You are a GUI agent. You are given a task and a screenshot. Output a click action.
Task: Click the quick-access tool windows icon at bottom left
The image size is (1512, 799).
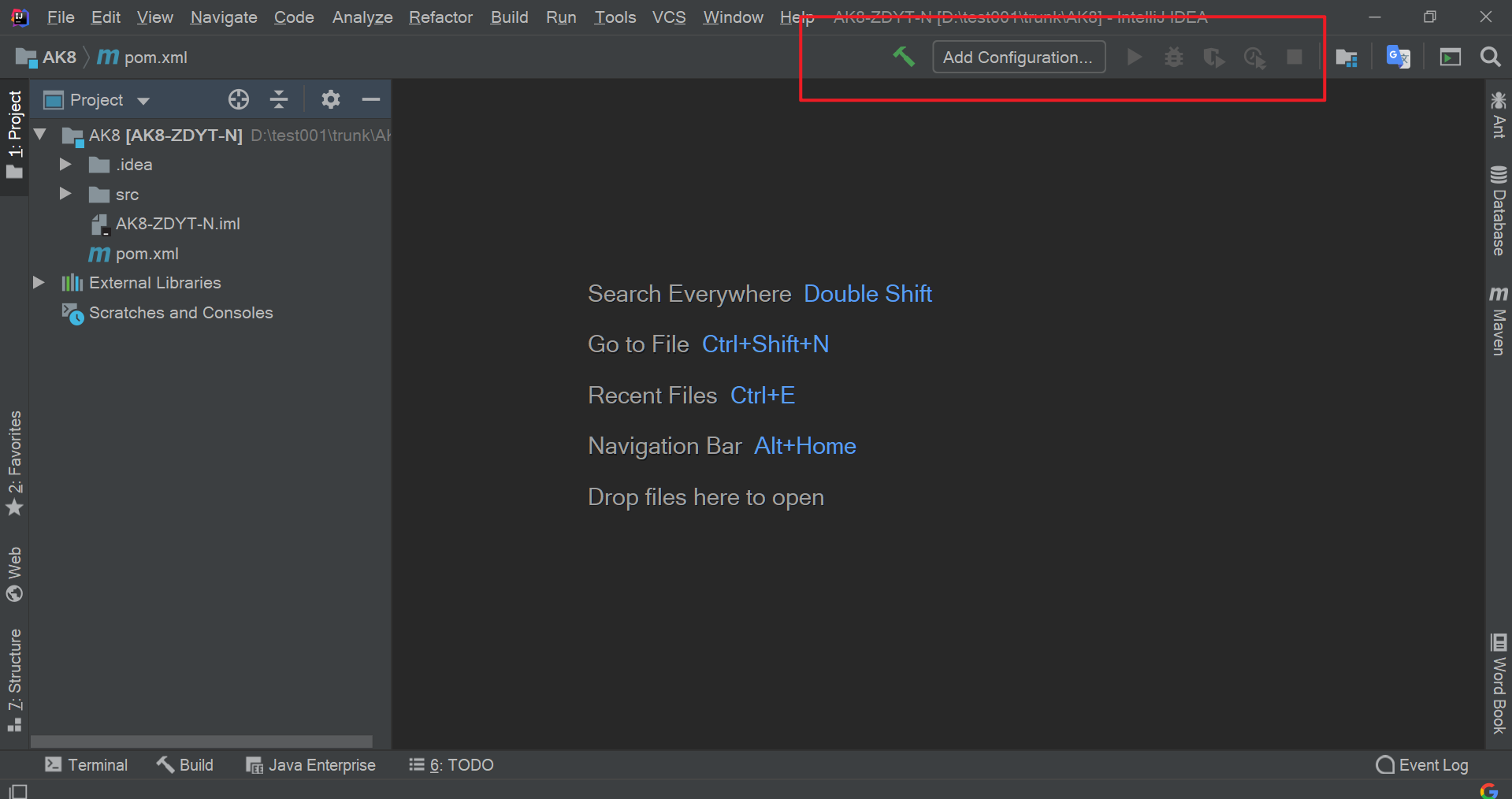(x=17, y=791)
